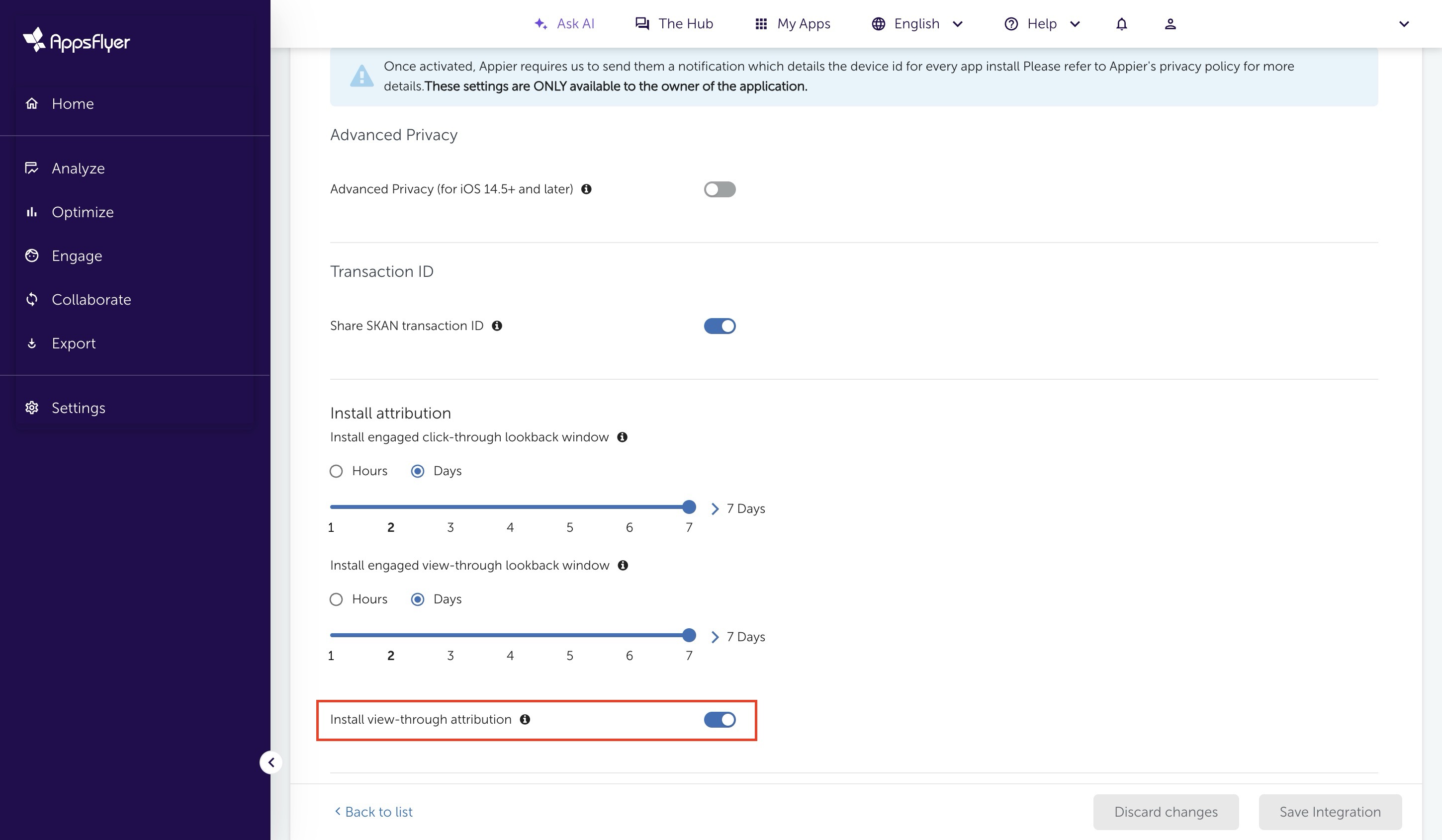The height and width of the screenshot is (840, 1442).
Task: Enable the Advanced Privacy toggle
Action: coord(720,189)
